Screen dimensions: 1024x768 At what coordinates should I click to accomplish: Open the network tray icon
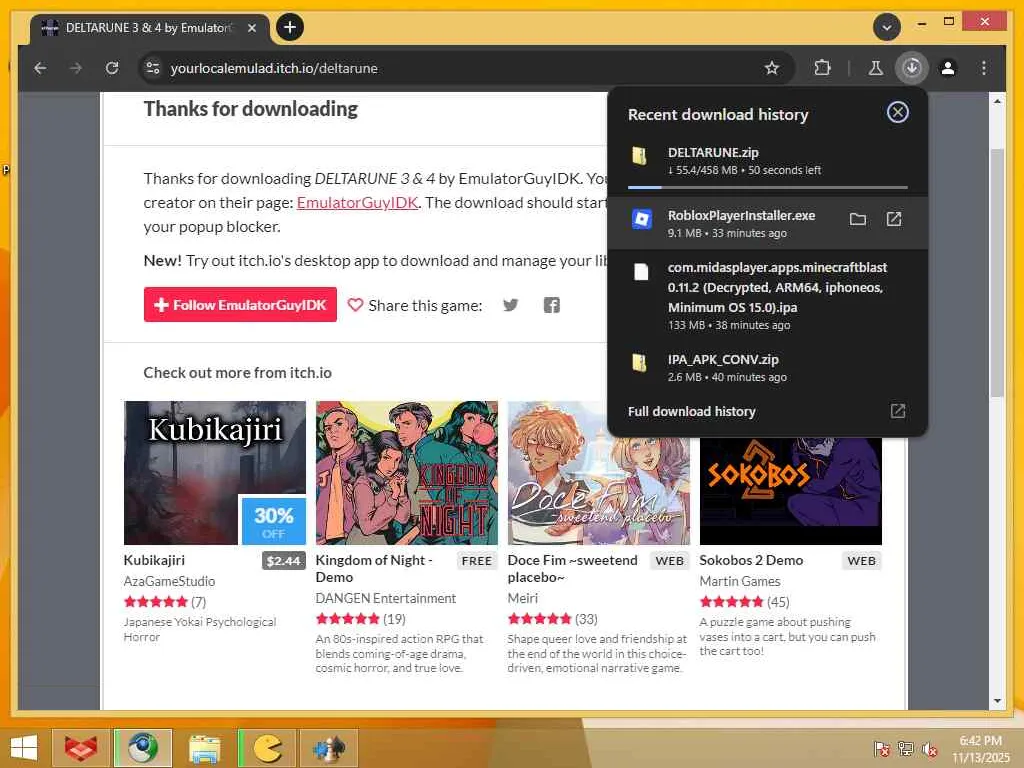point(905,749)
